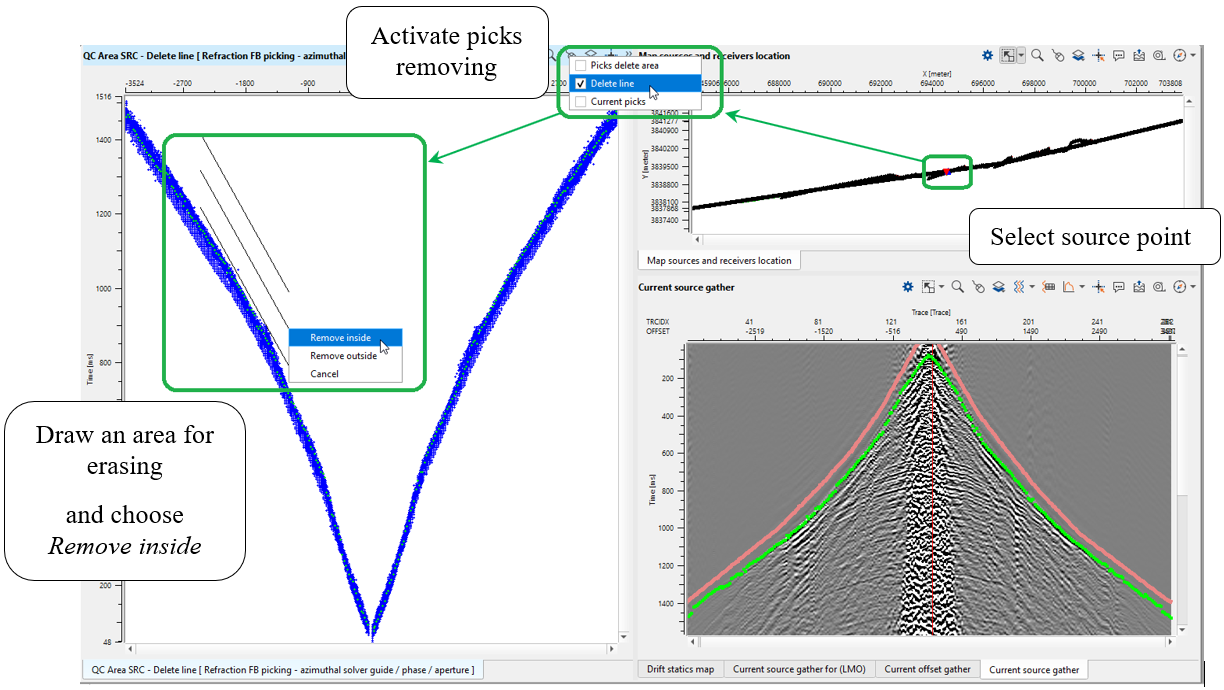
Task: Click crosshair picker icon in Map sources toolbar
Action: coord(1099,56)
